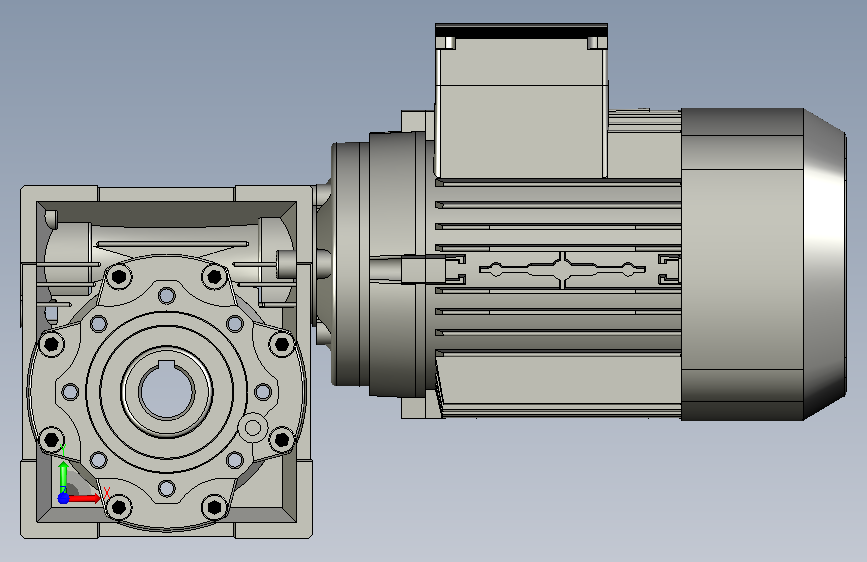Click the blue origin dot of the coordinate triad
This screenshot has height=562, width=867.
click(63, 498)
